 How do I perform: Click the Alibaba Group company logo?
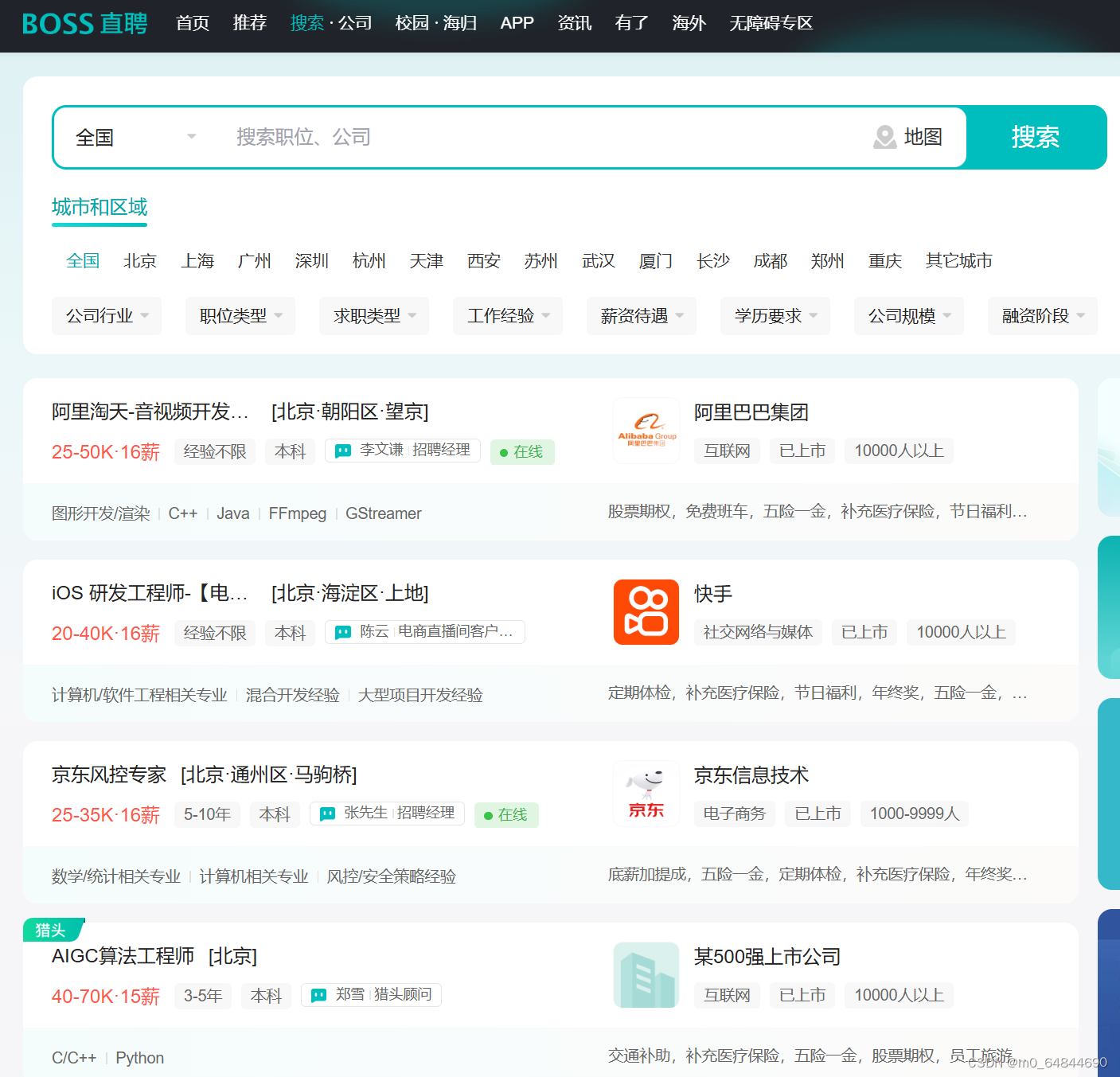(x=646, y=431)
